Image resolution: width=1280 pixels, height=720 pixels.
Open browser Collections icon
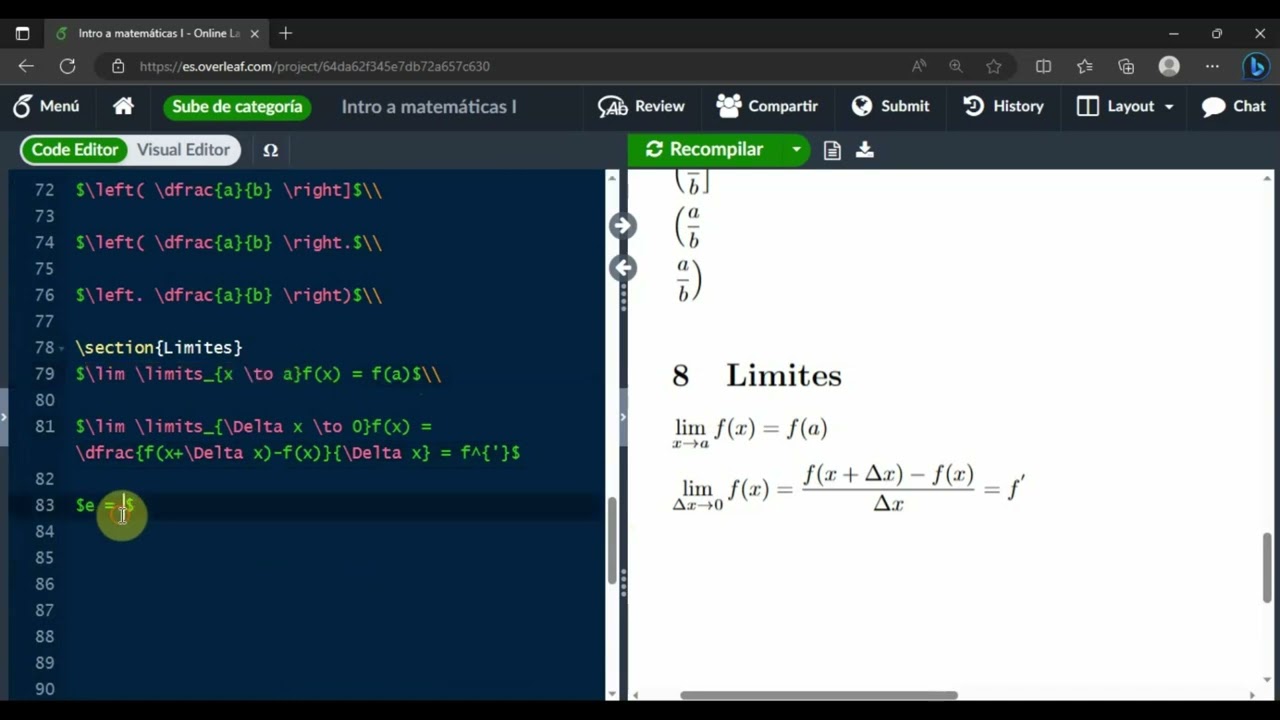point(1127,66)
